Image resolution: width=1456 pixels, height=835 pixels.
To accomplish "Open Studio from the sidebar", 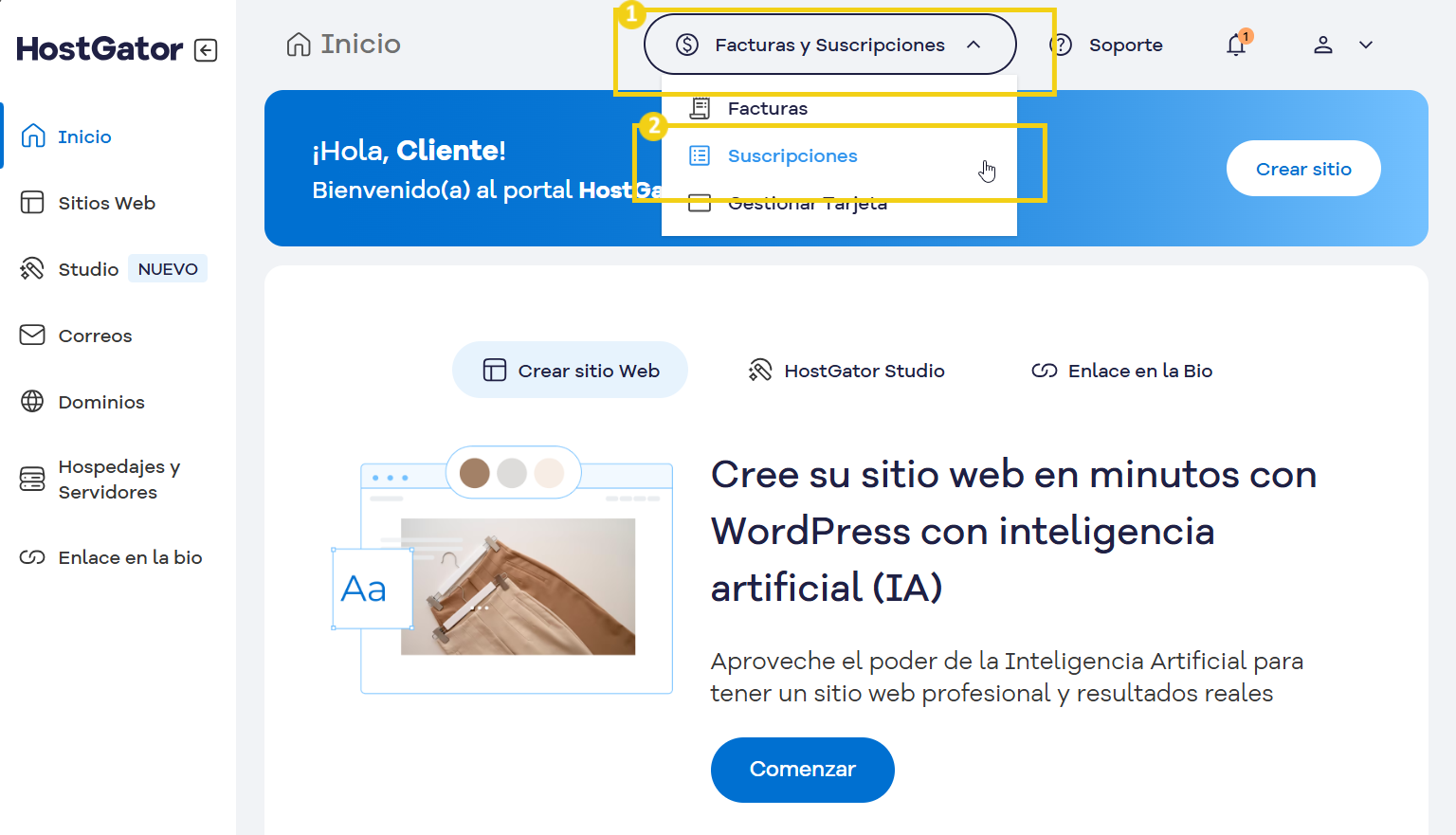I will point(88,269).
